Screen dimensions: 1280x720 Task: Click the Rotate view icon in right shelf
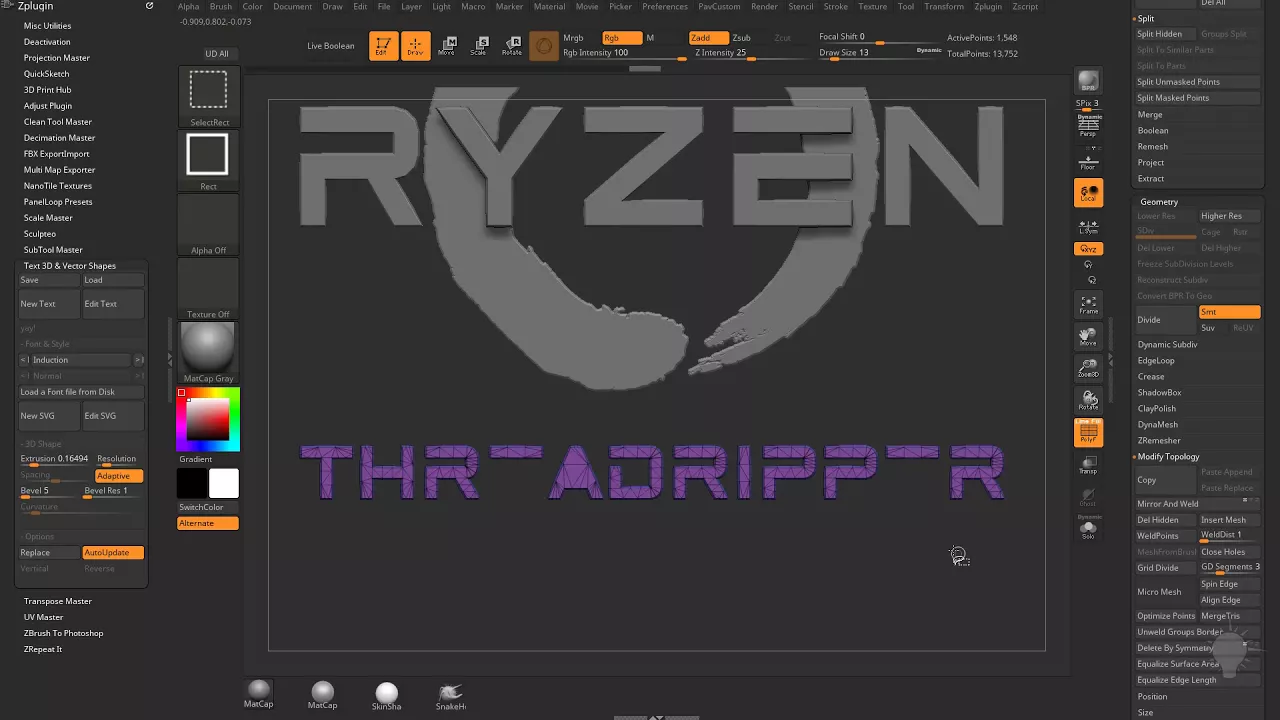tap(1088, 401)
